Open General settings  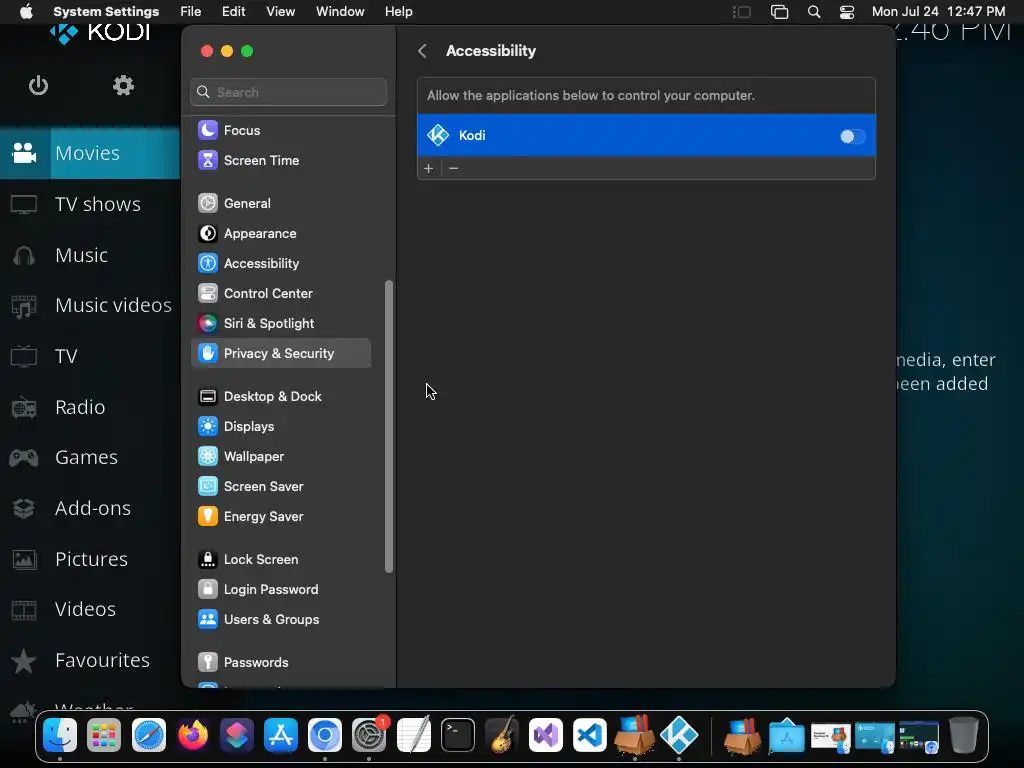[x=281, y=203]
